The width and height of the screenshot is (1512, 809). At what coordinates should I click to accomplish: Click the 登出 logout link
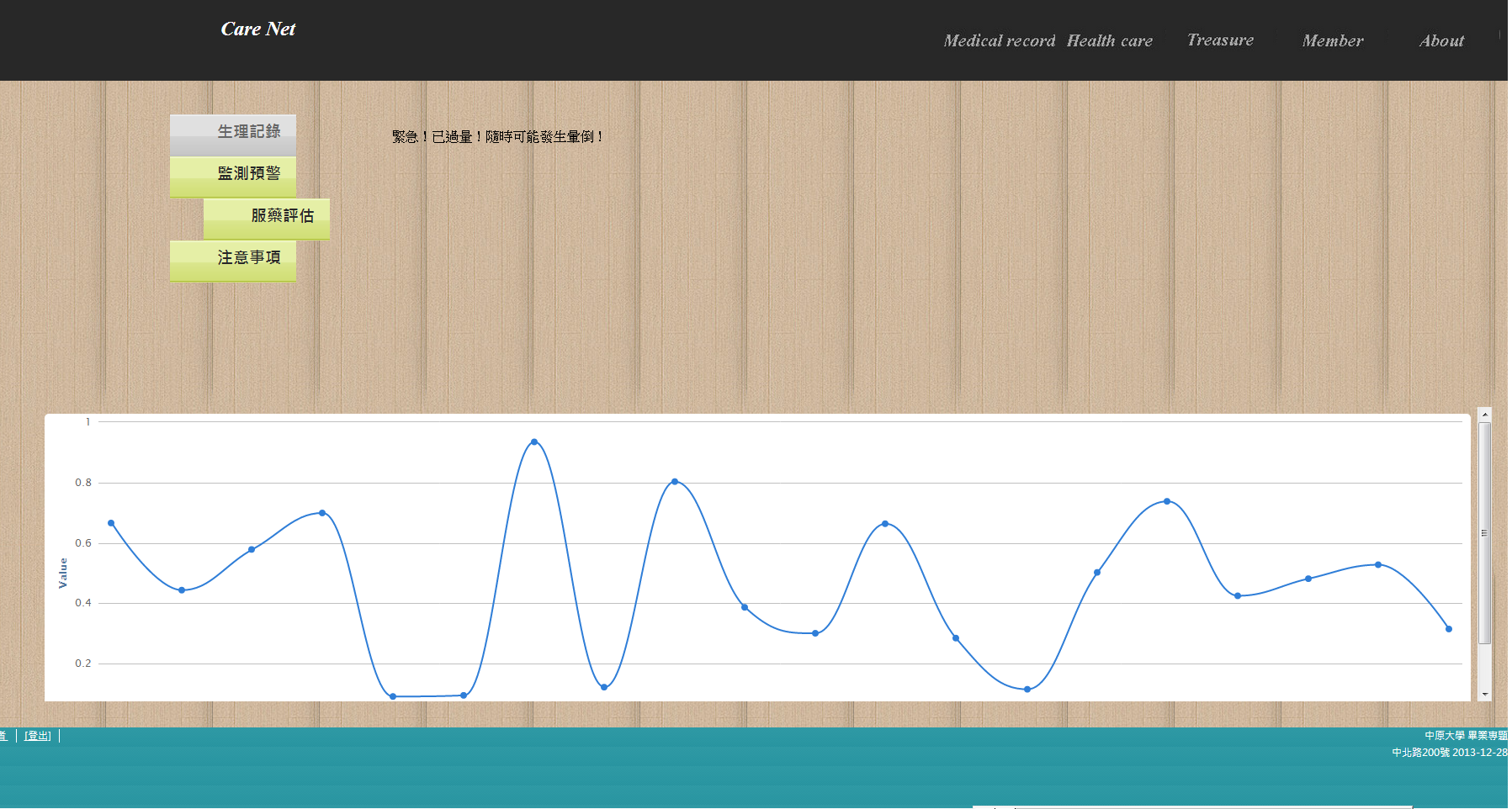pyautogui.click(x=37, y=736)
